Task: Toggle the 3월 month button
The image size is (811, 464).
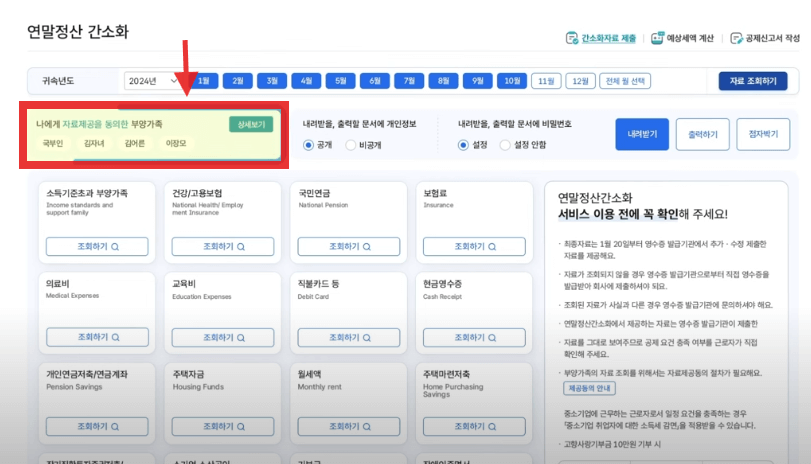Action: 272,81
